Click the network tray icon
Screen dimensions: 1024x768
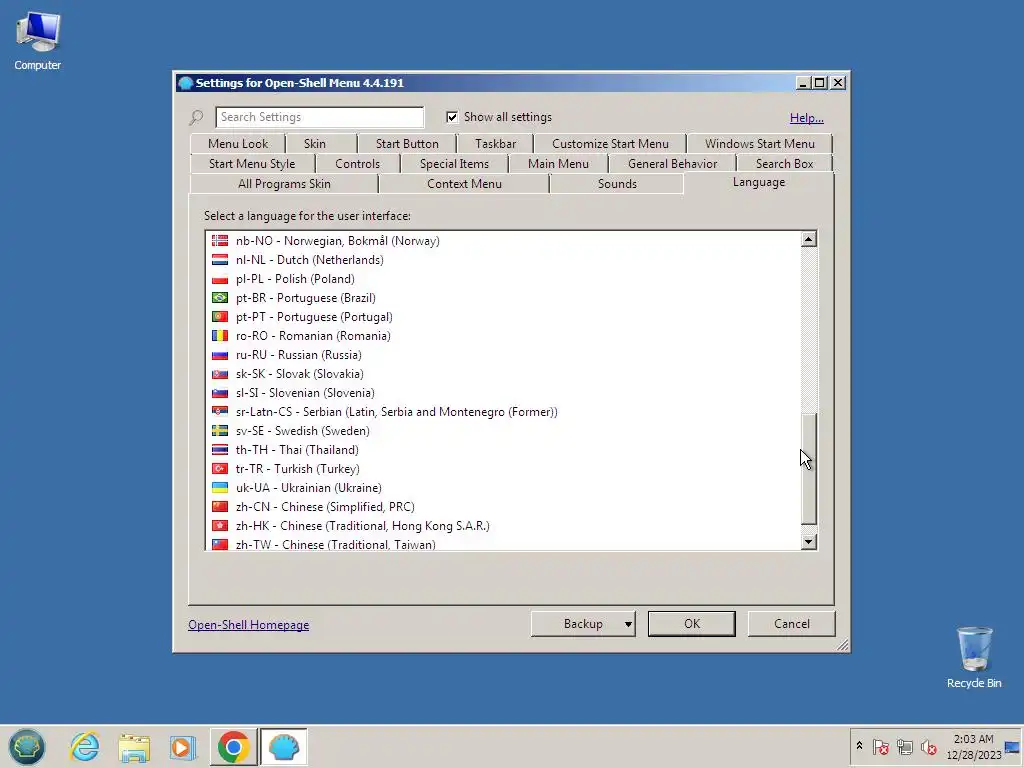[x=904, y=746]
